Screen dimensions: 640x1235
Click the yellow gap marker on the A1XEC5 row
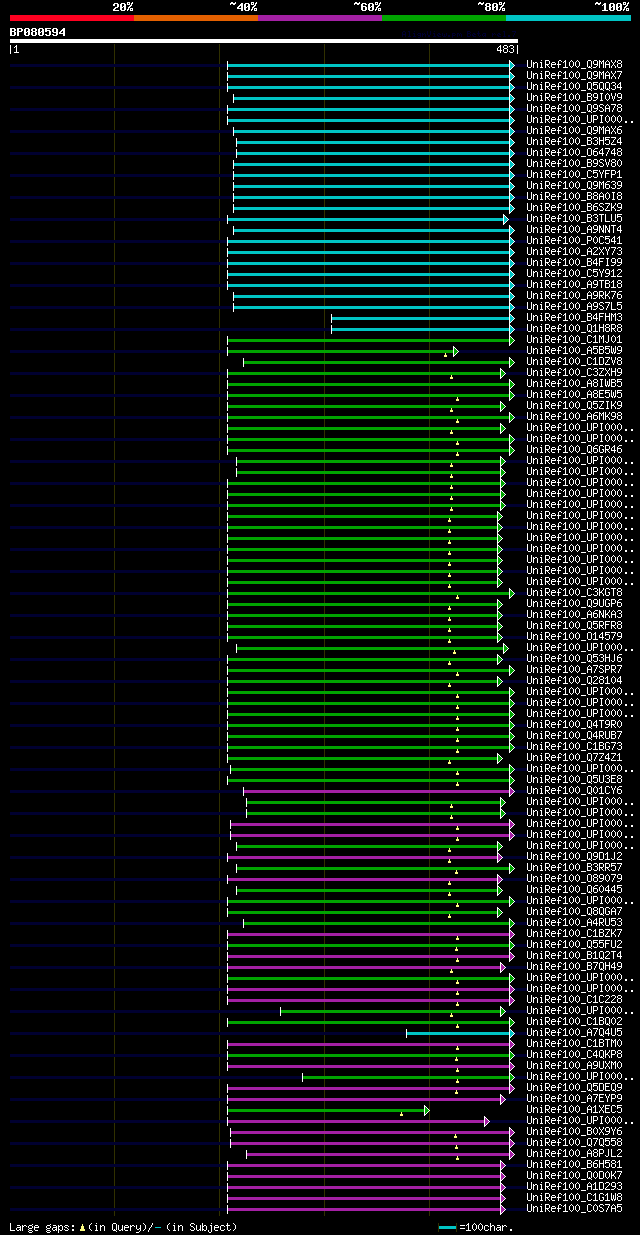pos(402,1114)
